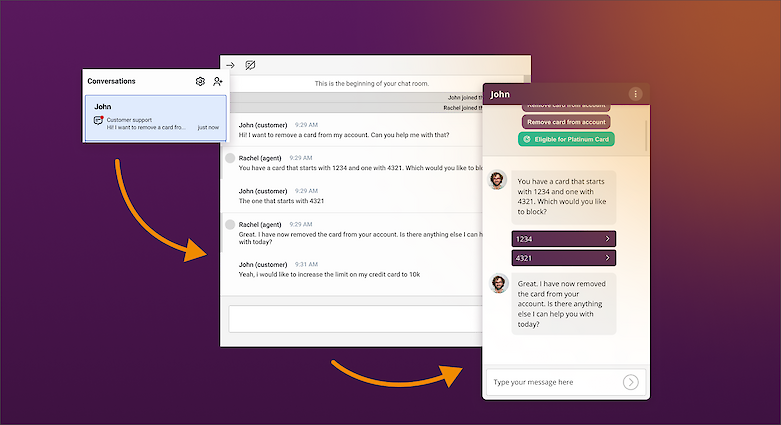Click the chat bubble icon beside Customer support
Image resolution: width=781 pixels, height=425 pixels.
98,120
